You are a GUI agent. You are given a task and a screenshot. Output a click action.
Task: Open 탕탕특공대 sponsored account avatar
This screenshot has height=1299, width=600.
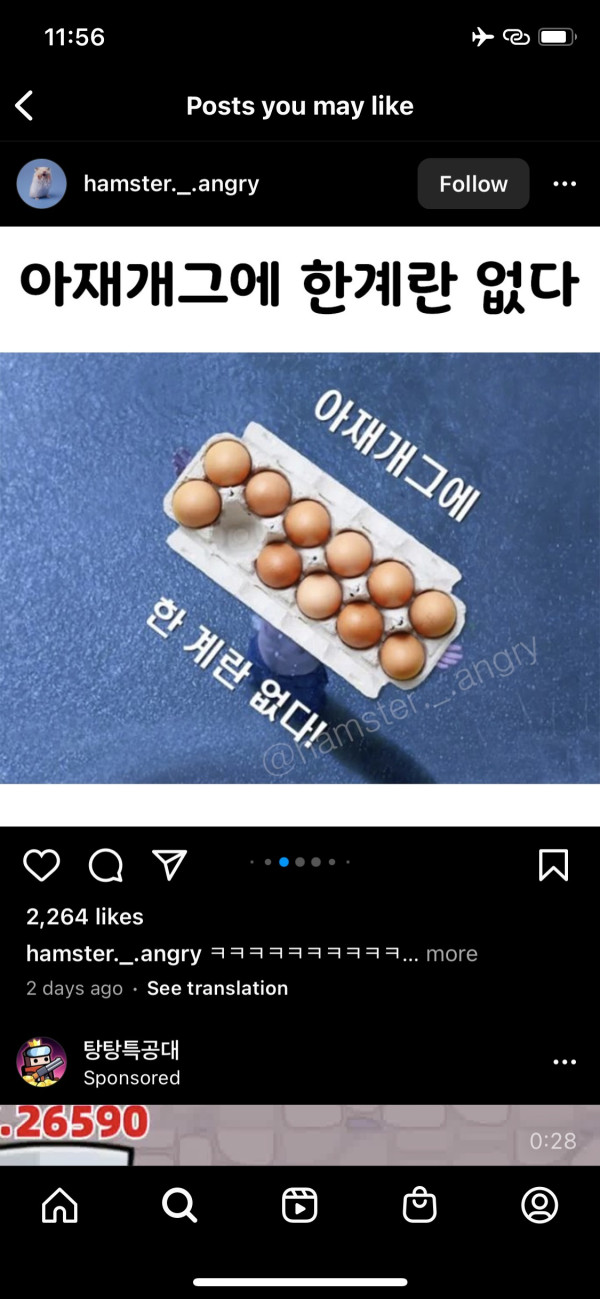coord(42,1062)
